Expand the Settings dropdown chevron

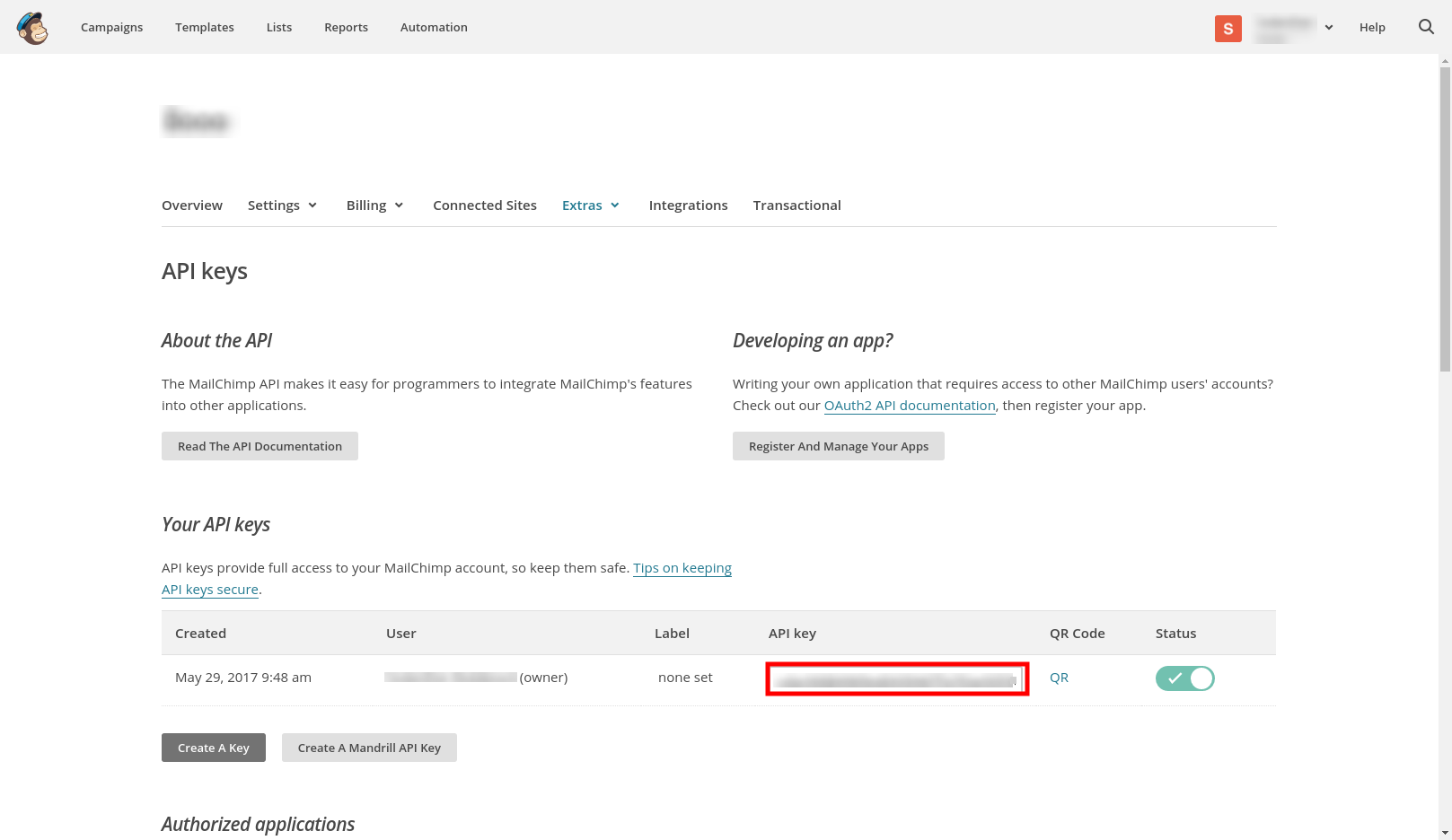(312, 206)
